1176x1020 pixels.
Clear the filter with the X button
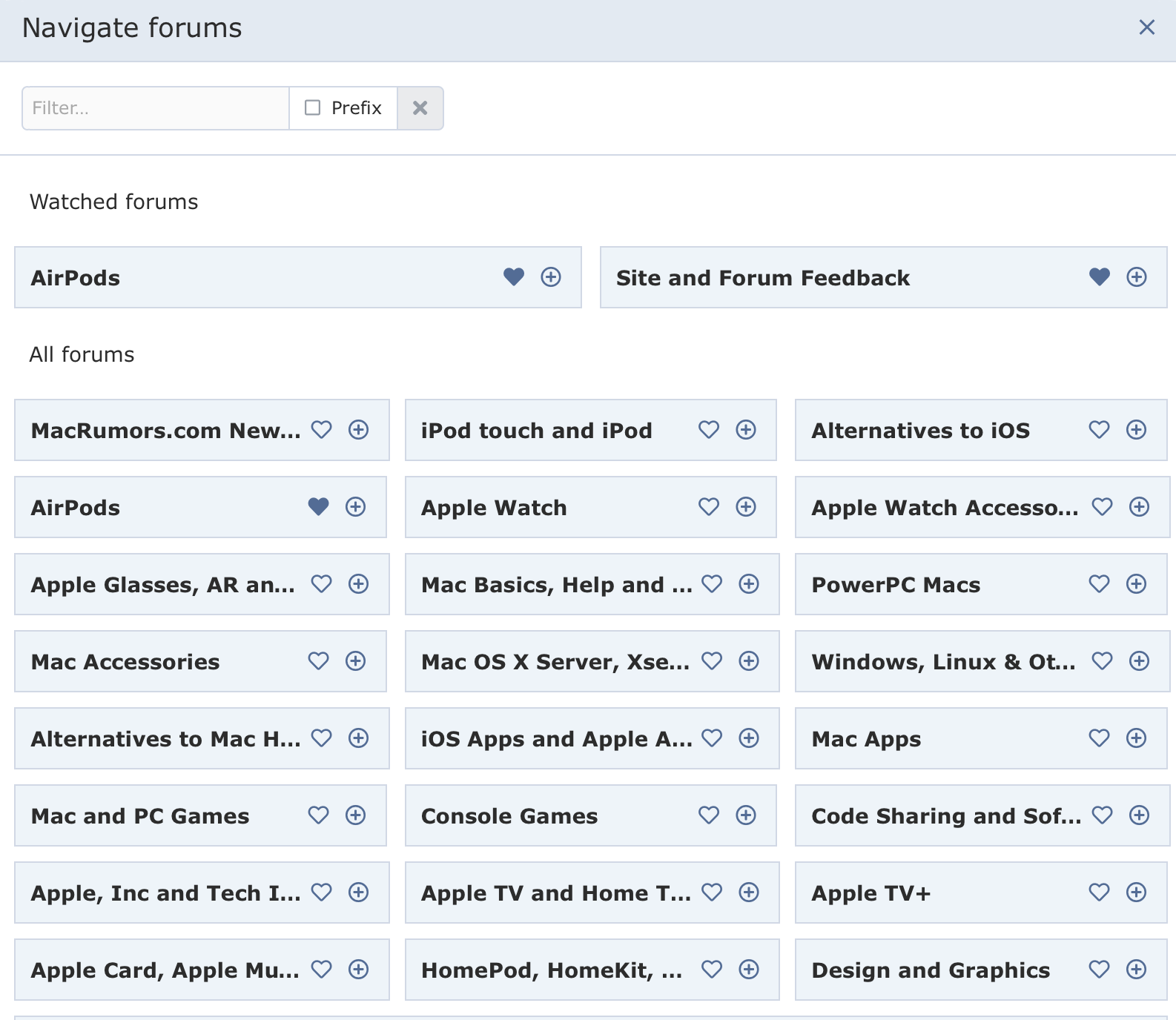[x=420, y=108]
